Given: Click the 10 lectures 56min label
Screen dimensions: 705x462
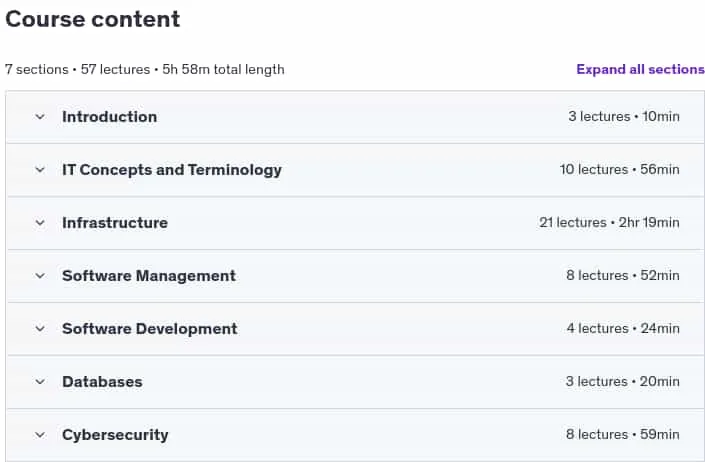Looking at the screenshot, I should (x=620, y=169).
